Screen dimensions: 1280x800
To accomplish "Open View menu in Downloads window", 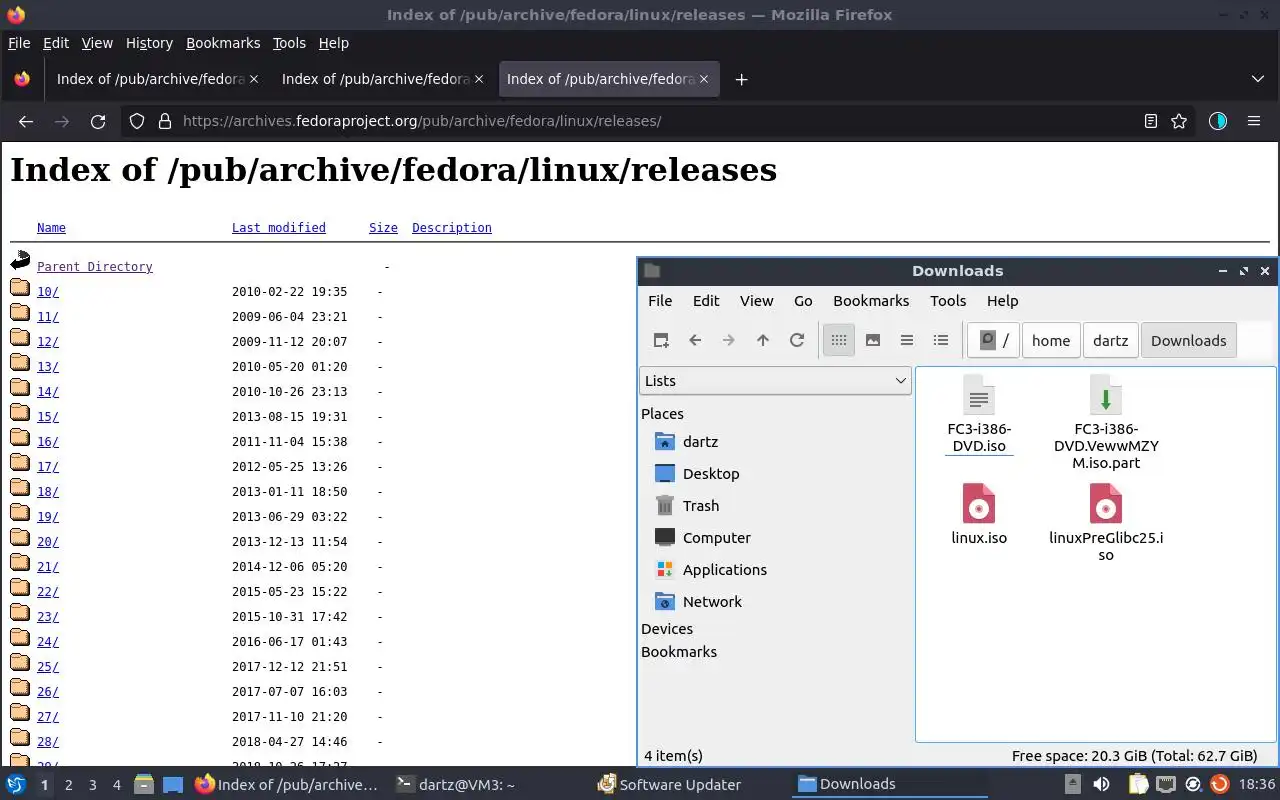I will (x=756, y=301).
